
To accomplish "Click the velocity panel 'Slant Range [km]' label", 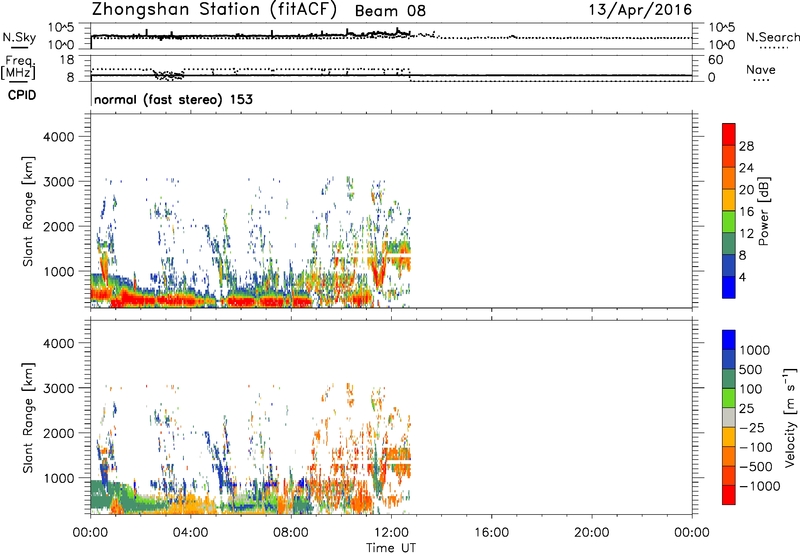I will [28, 418].
